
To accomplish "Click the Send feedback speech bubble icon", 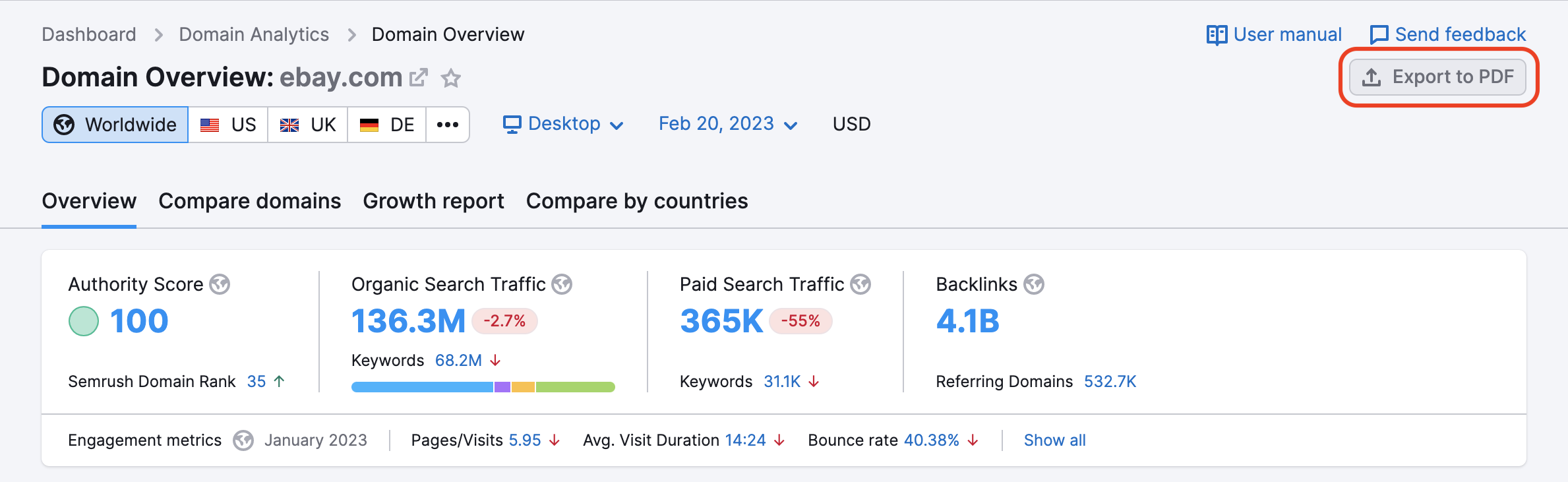I will [1379, 35].
